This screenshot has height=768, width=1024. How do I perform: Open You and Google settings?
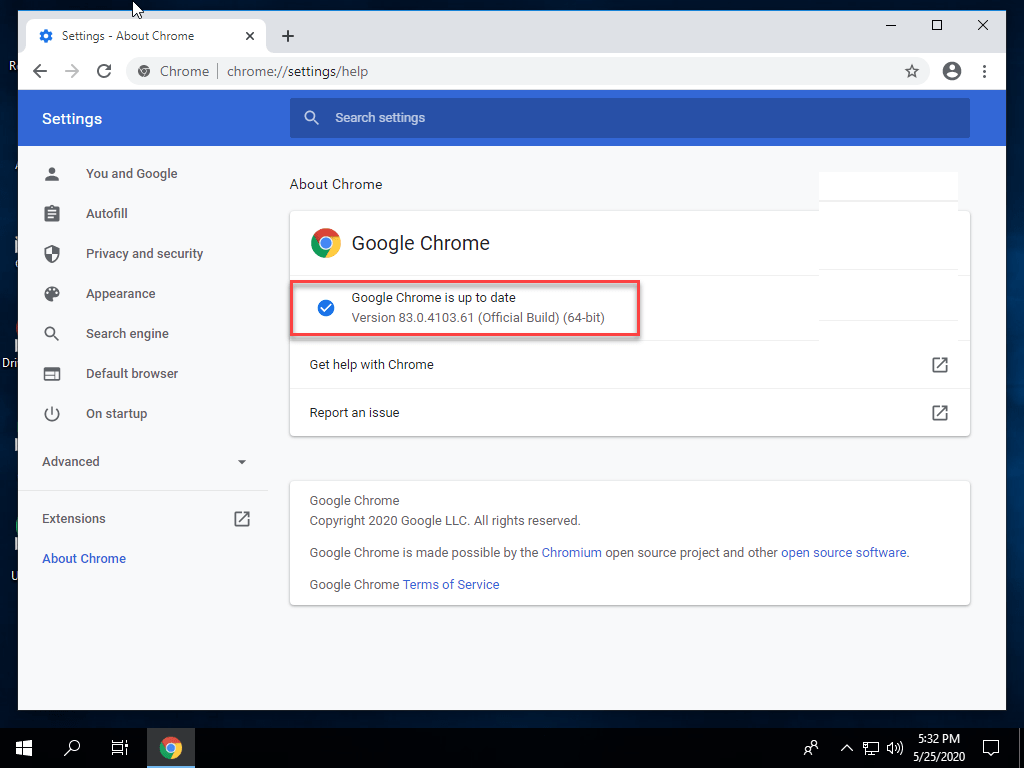pos(131,174)
